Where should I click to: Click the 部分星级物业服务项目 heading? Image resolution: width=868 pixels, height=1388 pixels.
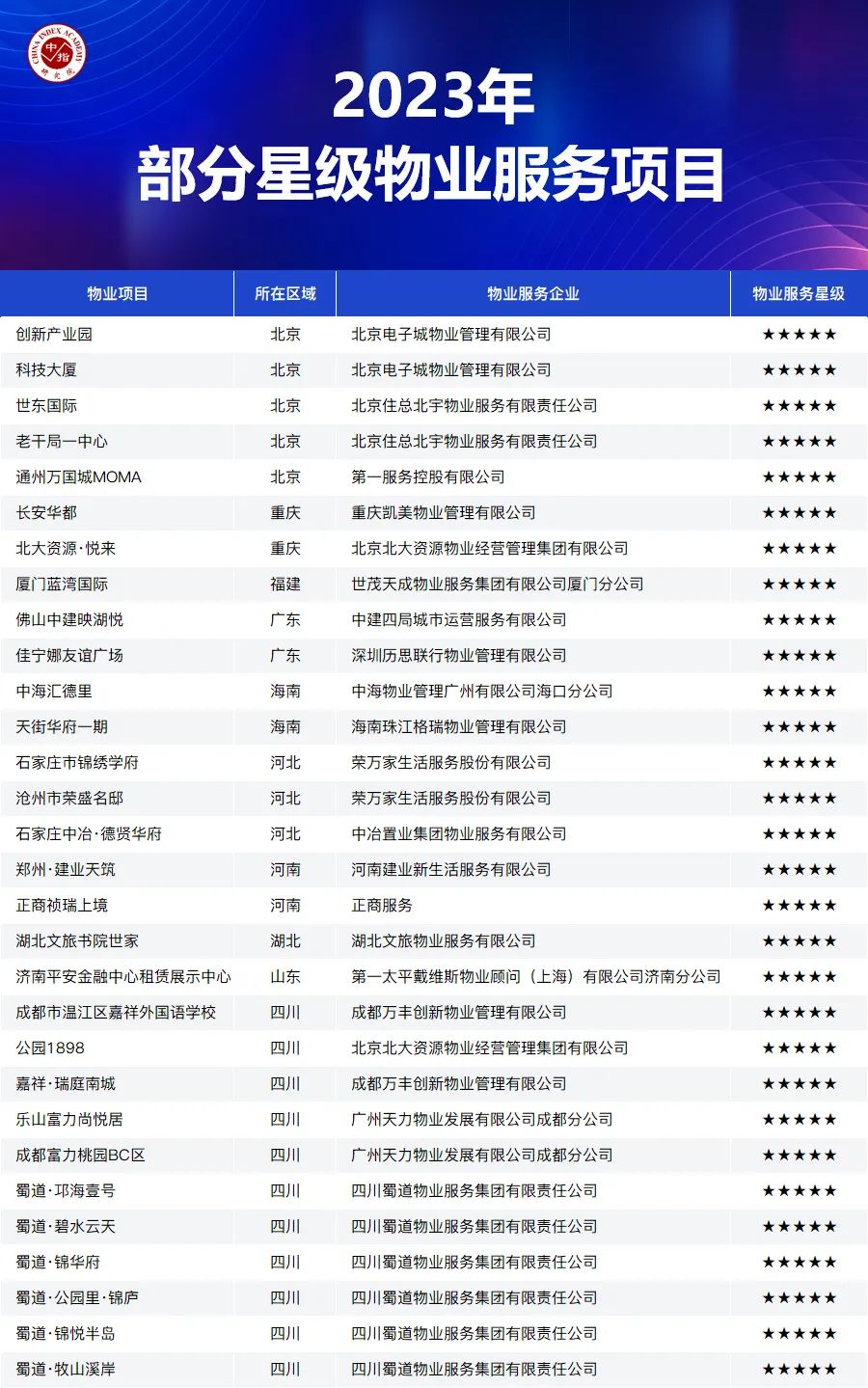click(431, 176)
